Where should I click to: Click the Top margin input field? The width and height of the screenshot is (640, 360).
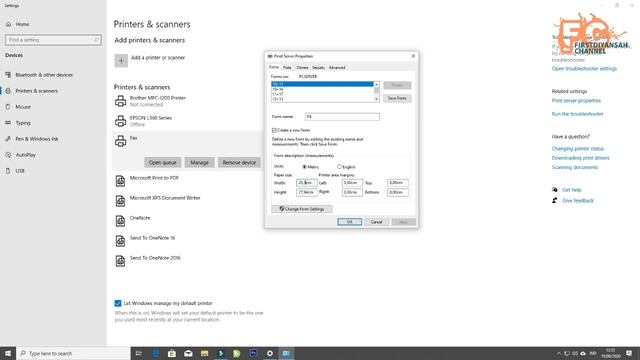[x=398, y=182]
